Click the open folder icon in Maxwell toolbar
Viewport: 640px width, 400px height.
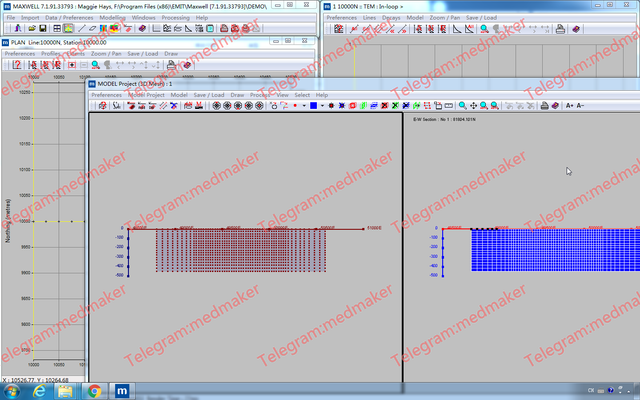point(32,29)
